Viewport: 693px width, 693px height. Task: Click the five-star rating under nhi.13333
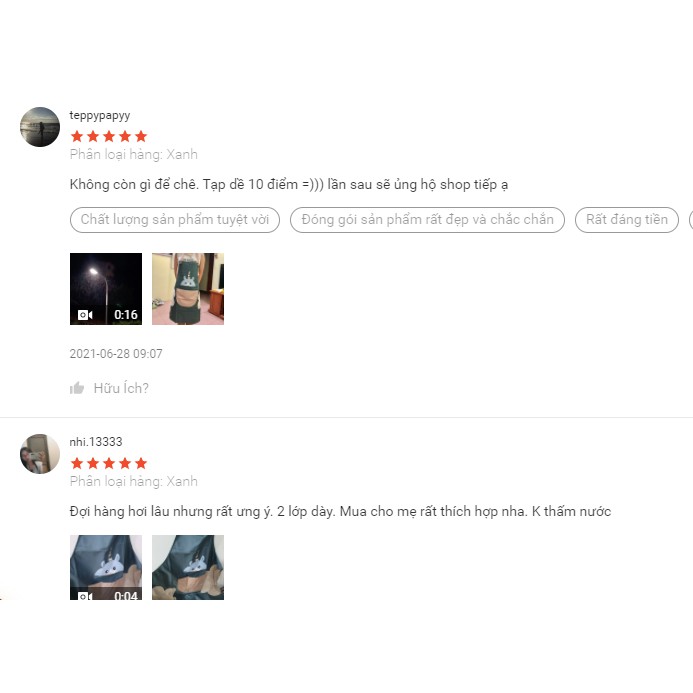pos(109,463)
